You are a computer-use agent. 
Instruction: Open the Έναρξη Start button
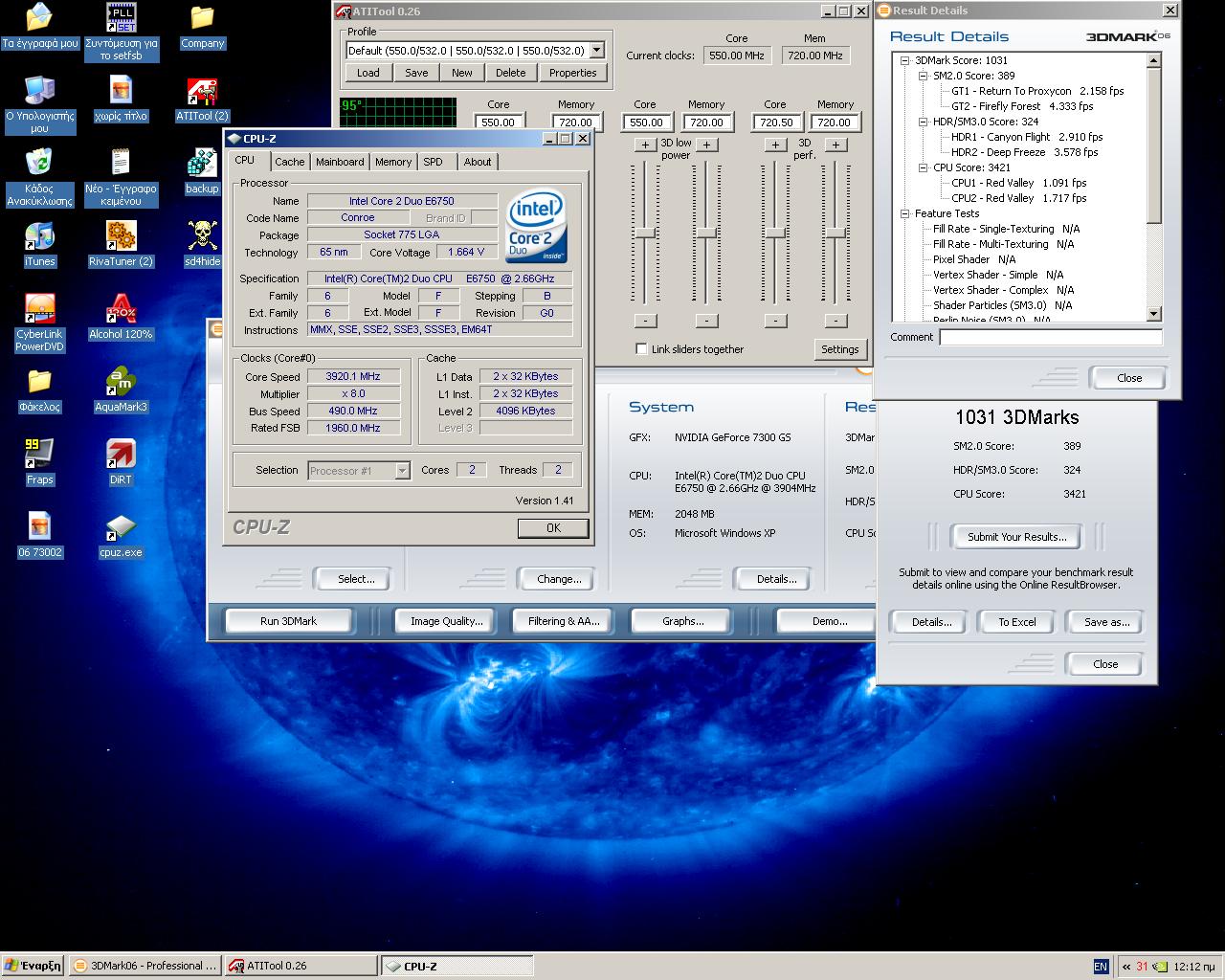(33, 967)
